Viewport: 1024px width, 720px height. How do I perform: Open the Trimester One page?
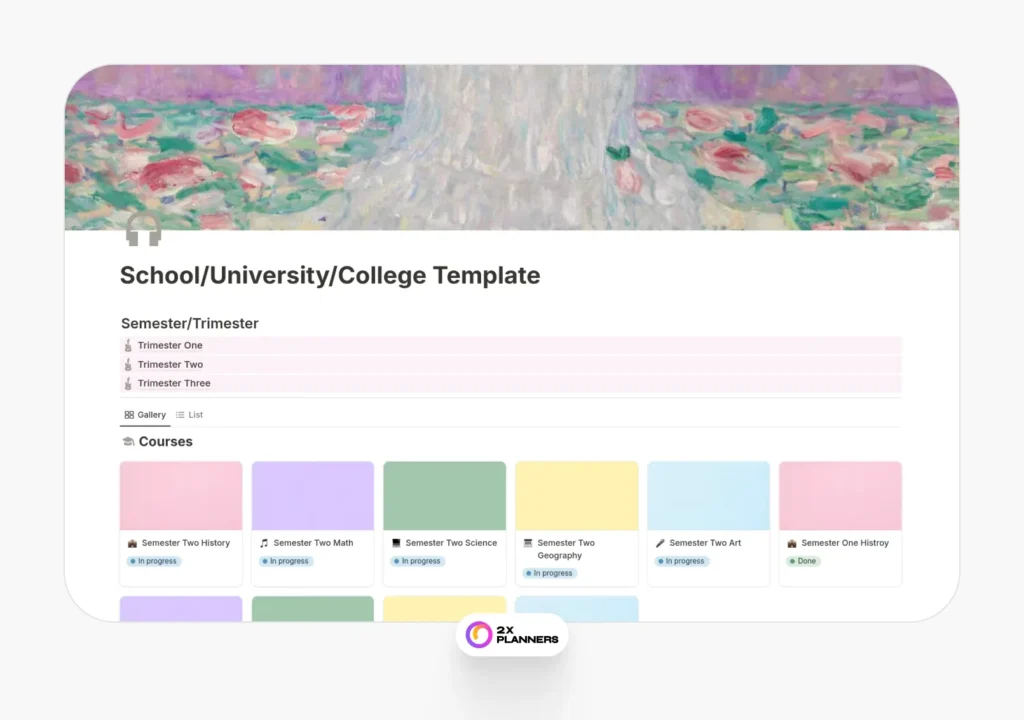point(169,345)
